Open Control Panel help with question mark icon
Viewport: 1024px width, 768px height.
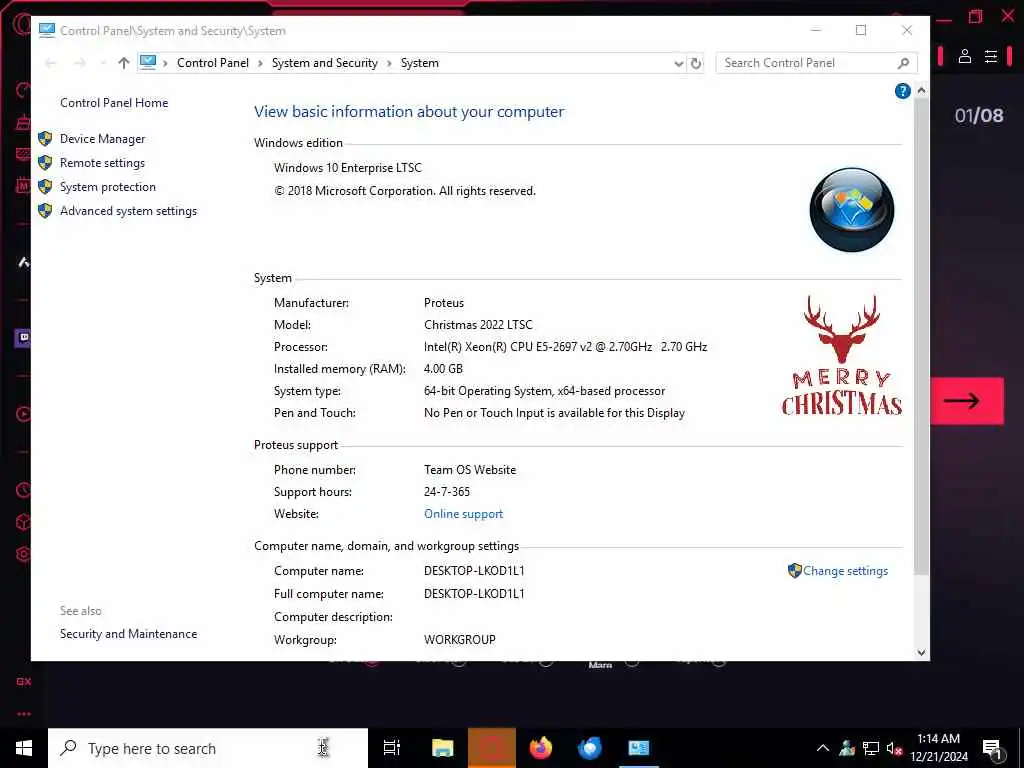click(x=903, y=91)
